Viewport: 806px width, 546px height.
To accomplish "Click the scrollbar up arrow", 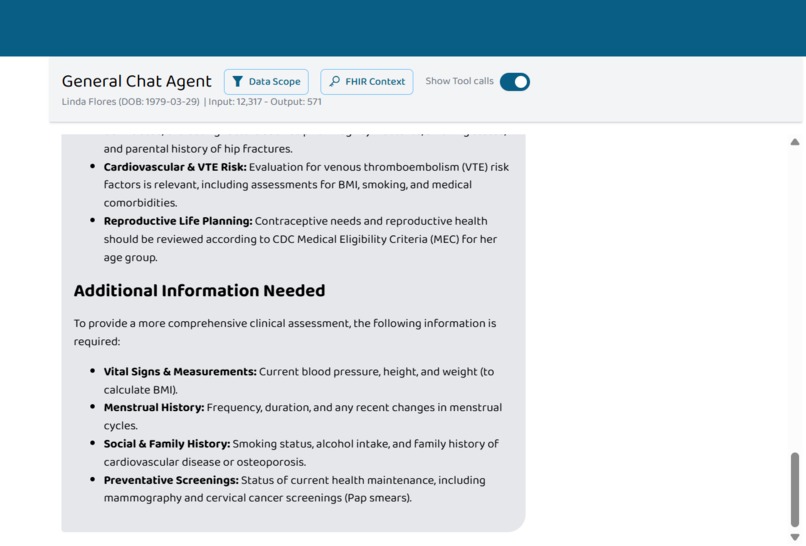I will tap(795, 142).
